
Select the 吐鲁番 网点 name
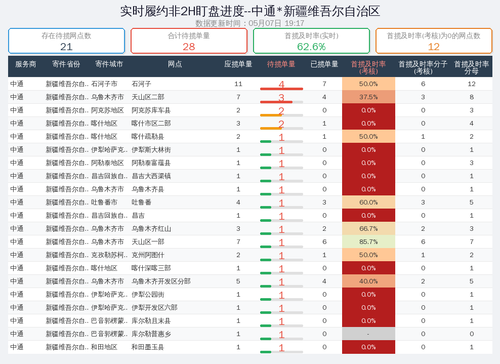(141, 202)
